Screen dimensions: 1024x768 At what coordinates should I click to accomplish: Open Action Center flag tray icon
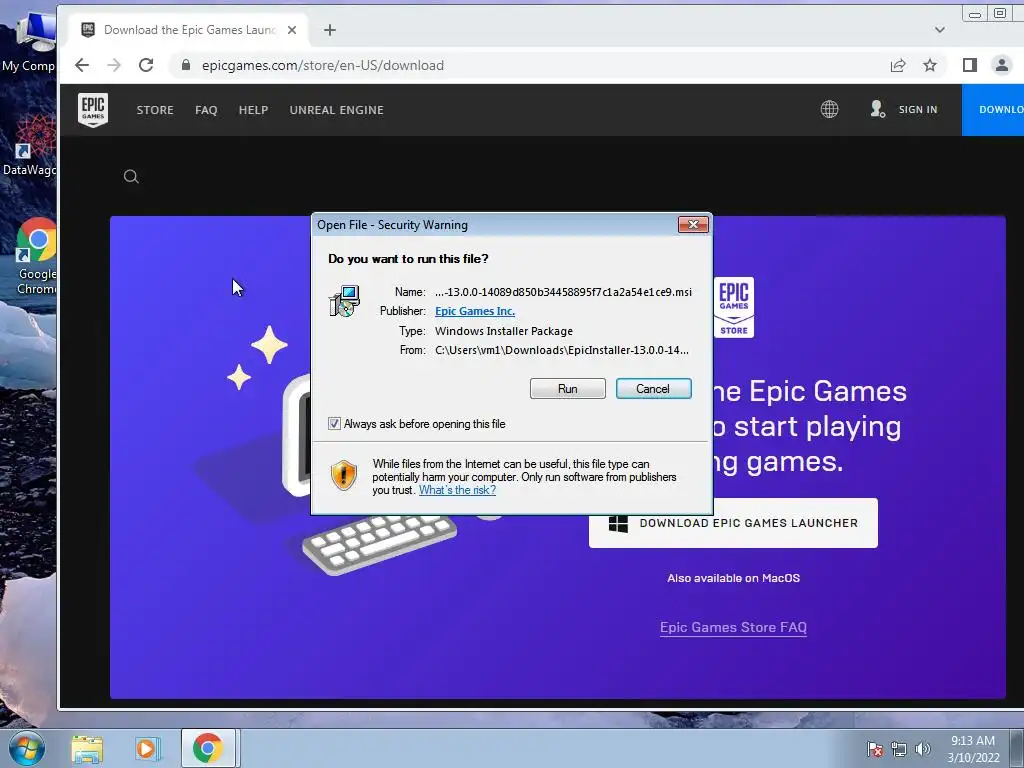[875, 749]
